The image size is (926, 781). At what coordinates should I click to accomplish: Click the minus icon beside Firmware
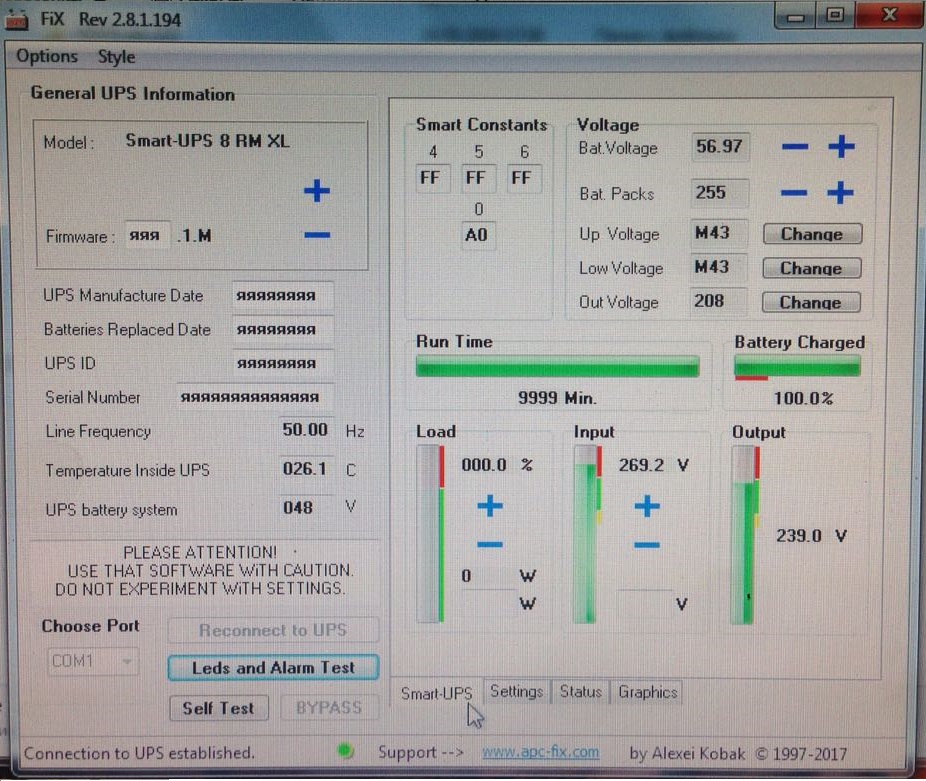coord(317,235)
